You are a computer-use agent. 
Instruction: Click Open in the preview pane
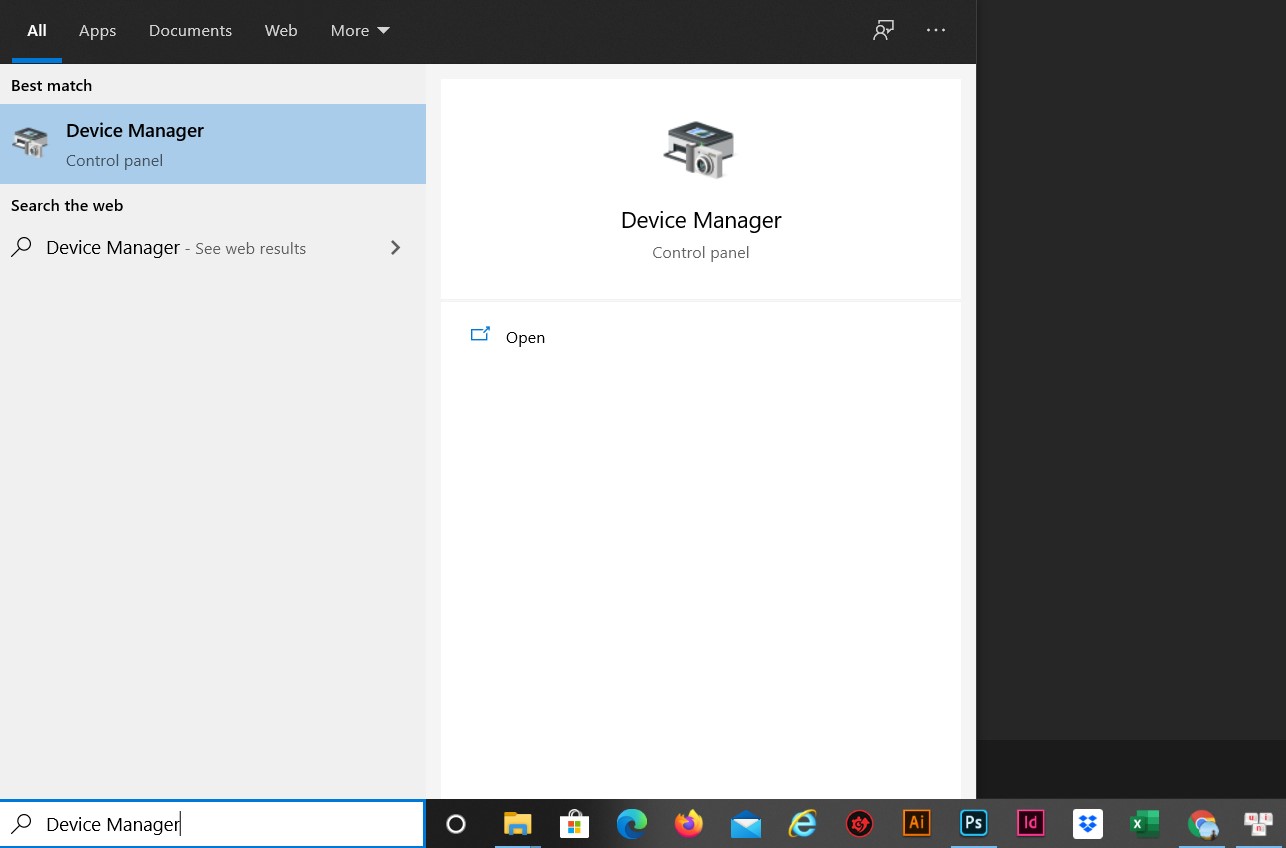[525, 338]
